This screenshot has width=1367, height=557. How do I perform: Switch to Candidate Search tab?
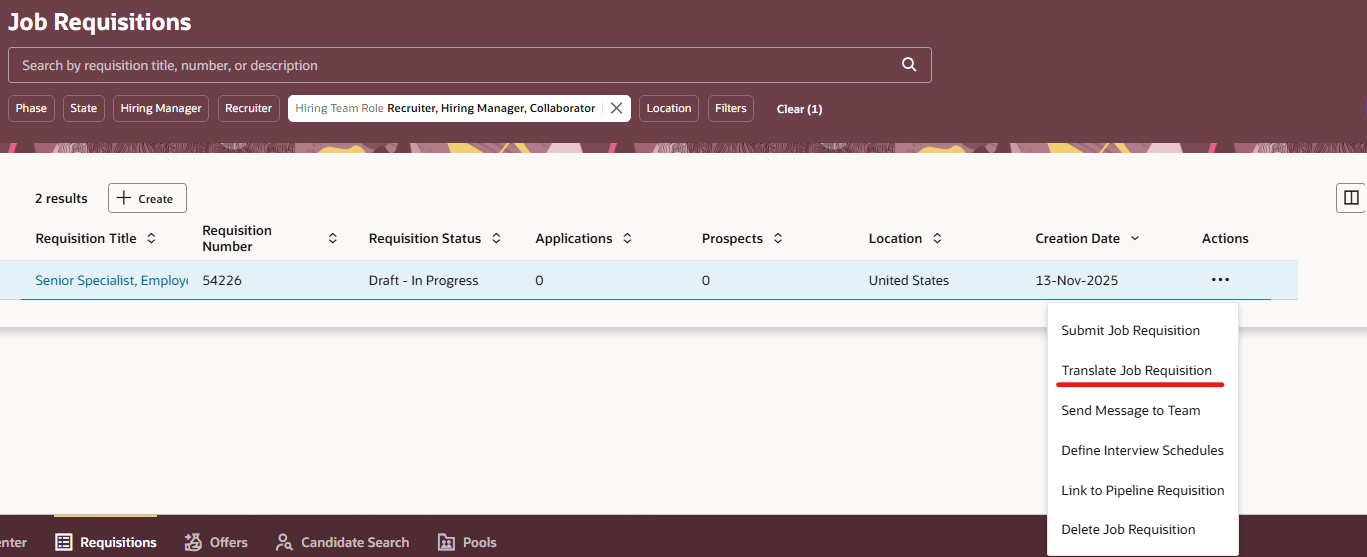342,542
